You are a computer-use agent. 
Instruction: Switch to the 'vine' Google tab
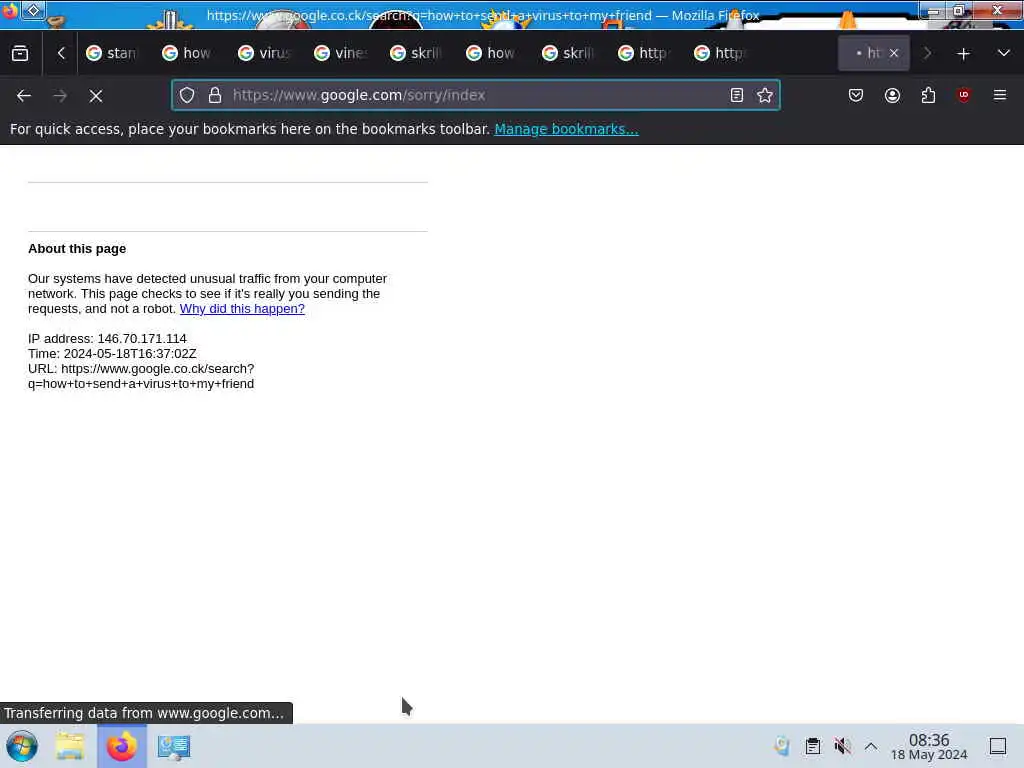(340, 53)
